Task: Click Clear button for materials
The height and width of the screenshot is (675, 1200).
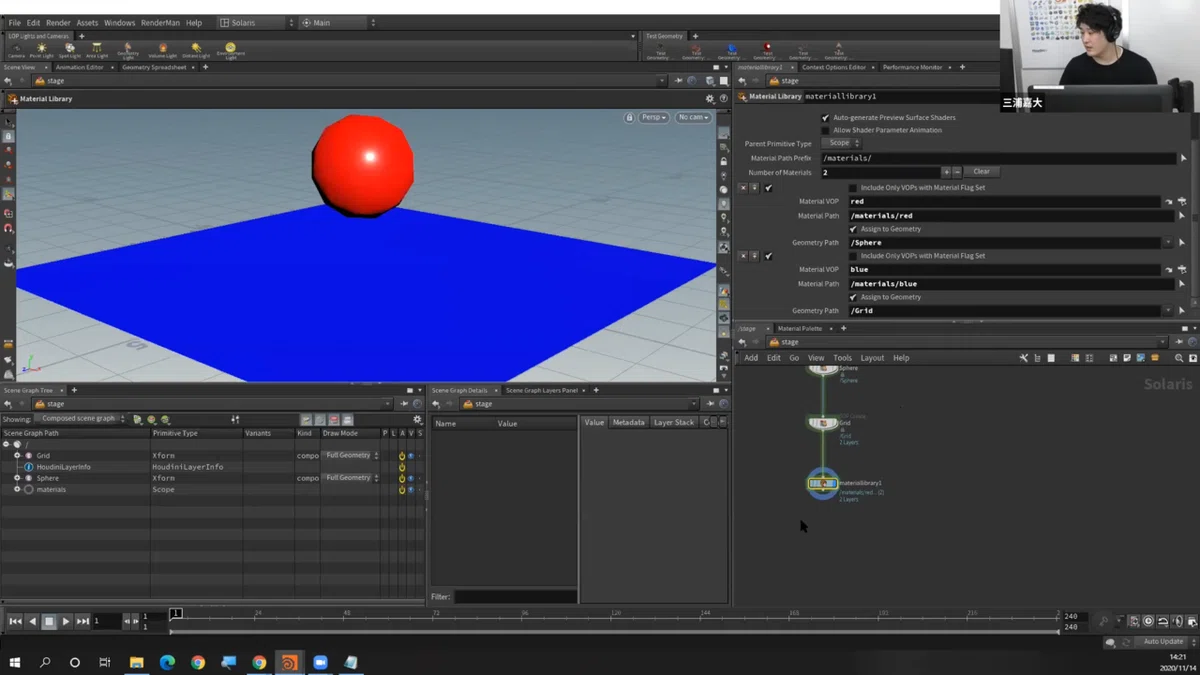Action: pos(981,172)
